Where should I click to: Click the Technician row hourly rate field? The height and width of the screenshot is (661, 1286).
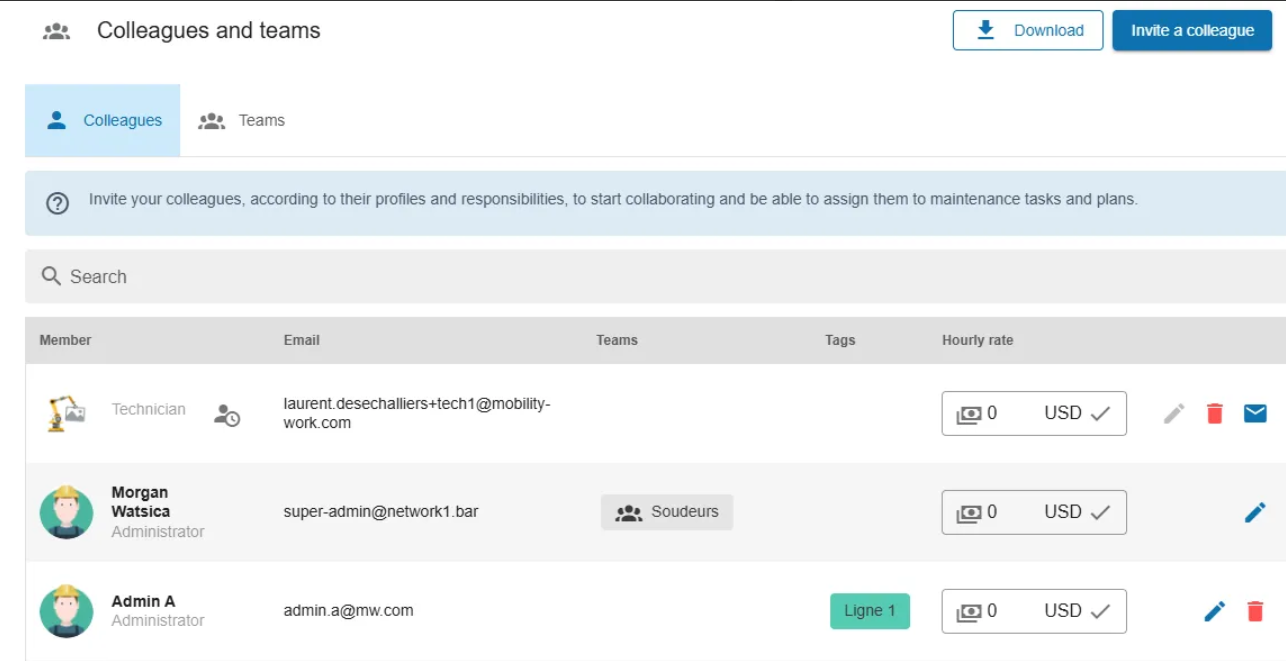[1034, 413]
